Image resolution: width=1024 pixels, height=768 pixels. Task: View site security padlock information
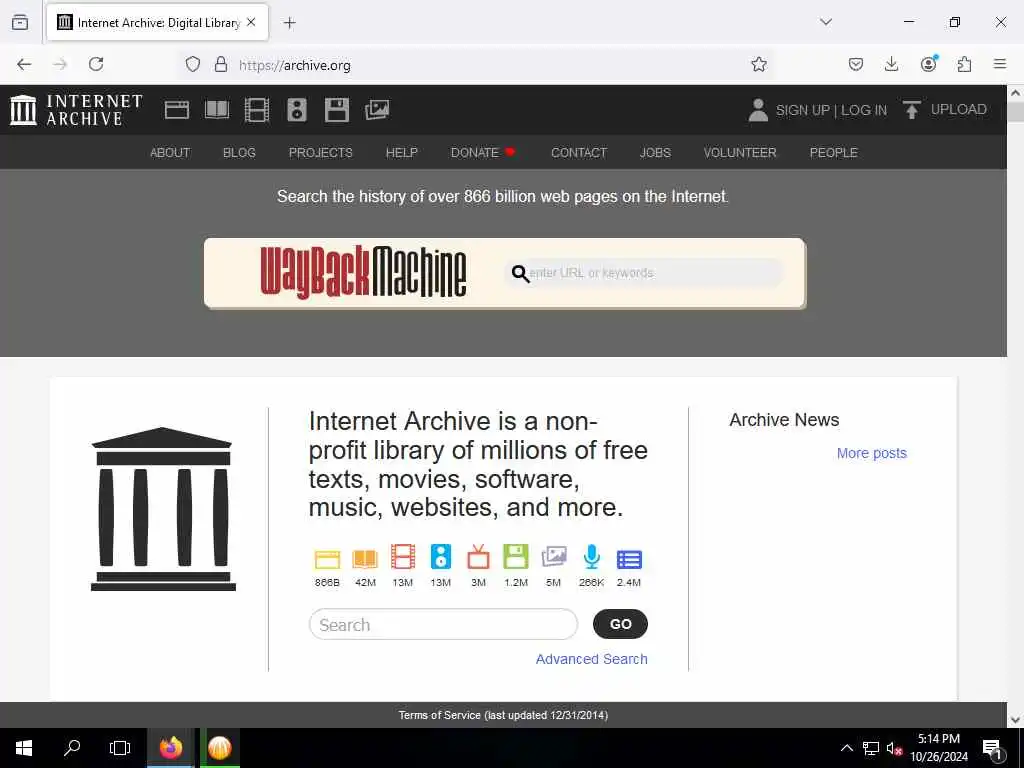[x=221, y=64]
